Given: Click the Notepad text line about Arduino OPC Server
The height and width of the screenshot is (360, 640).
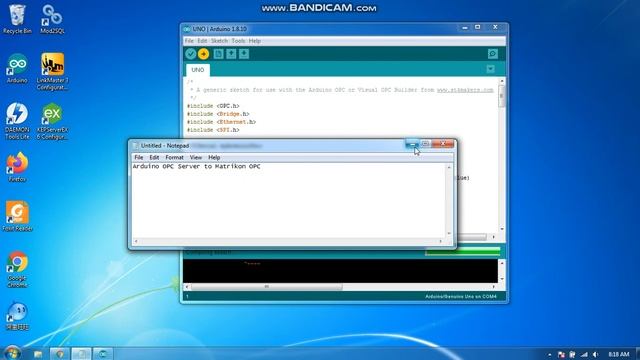Looking at the screenshot, I should click(x=196, y=167).
